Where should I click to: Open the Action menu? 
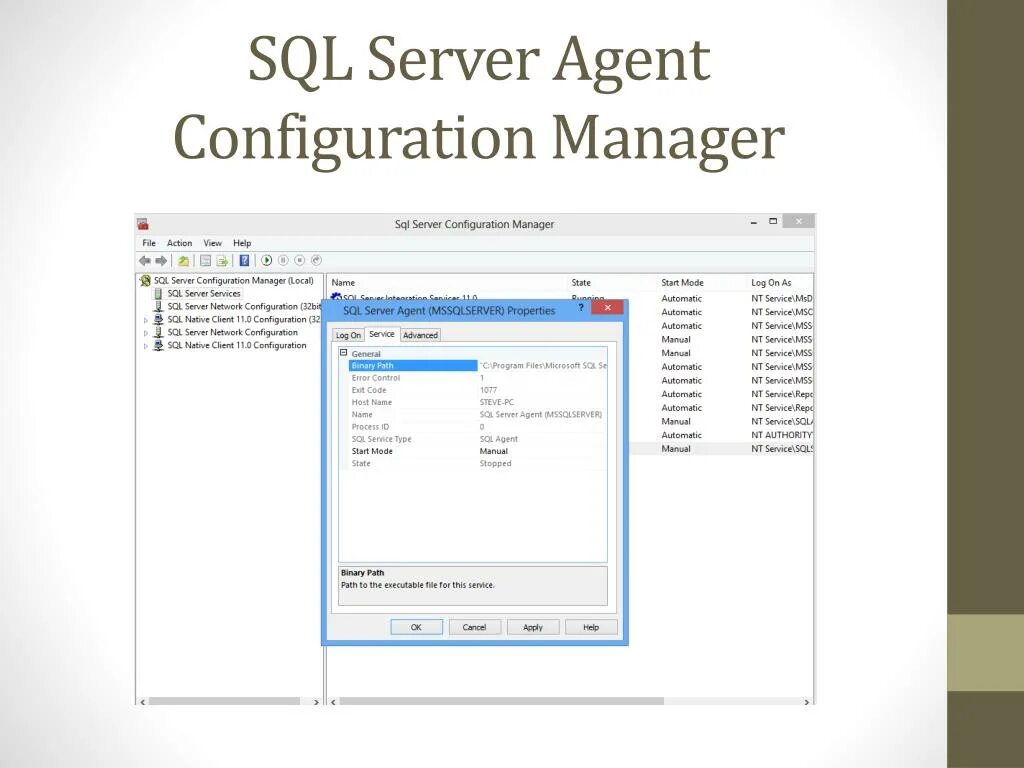[x=179, y=243]
